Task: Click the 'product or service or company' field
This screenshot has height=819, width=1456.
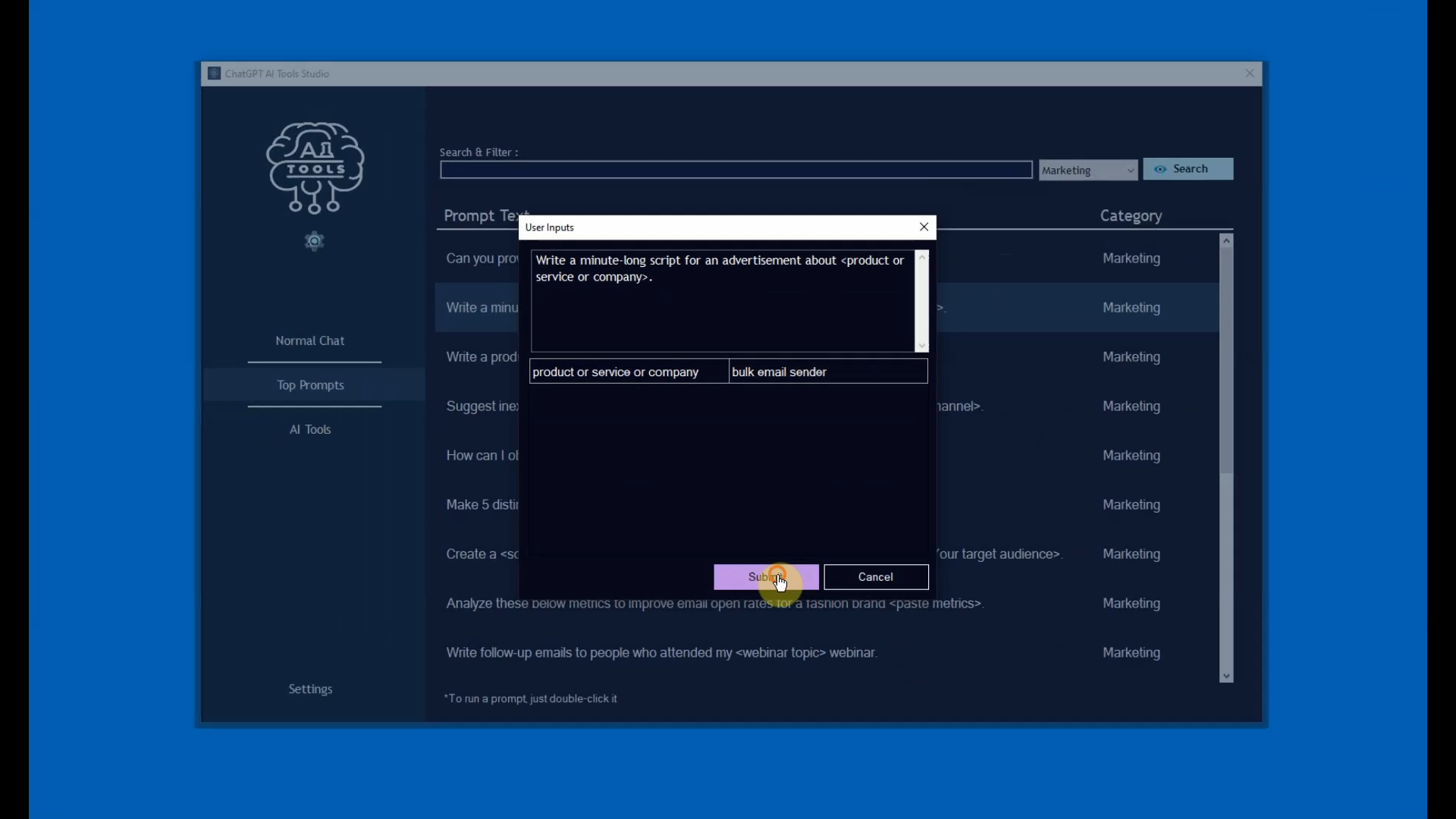Action: [x=628, y=372]
